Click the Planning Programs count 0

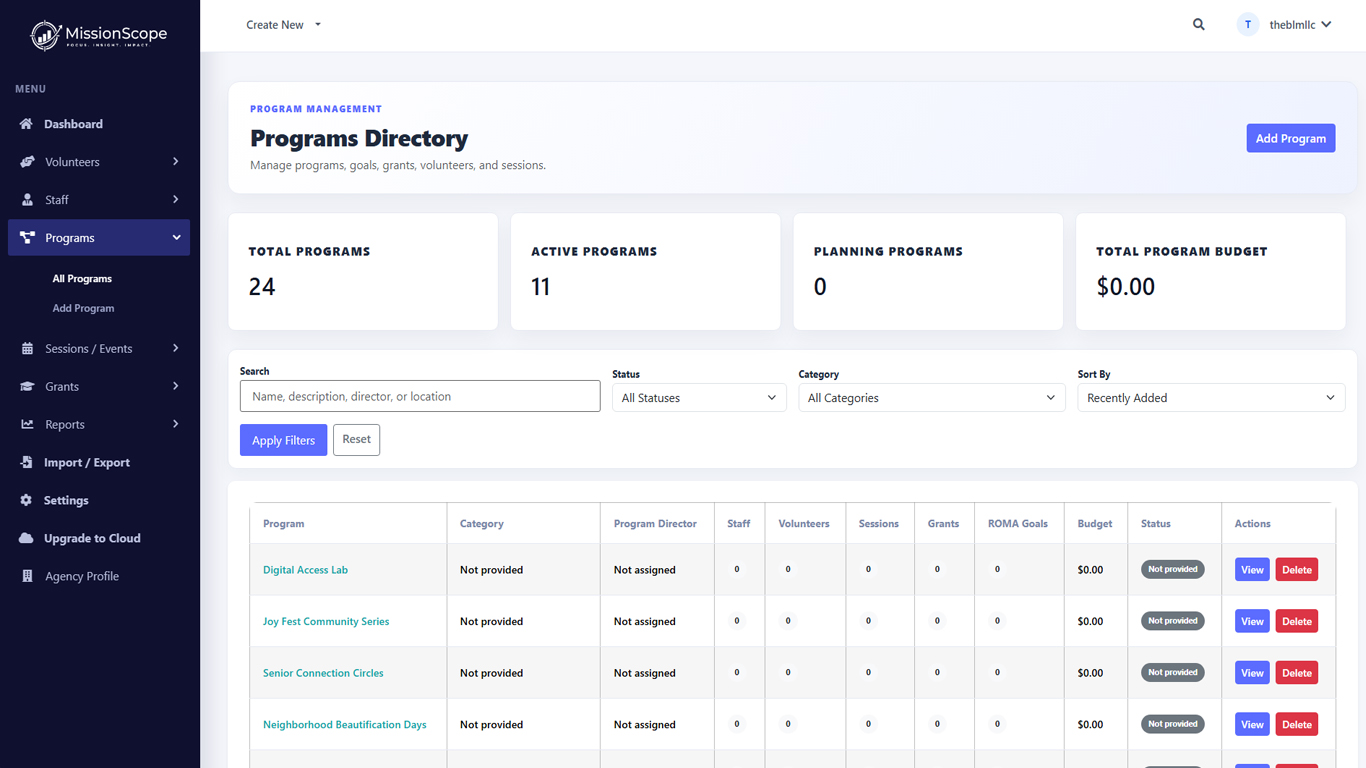820,287
